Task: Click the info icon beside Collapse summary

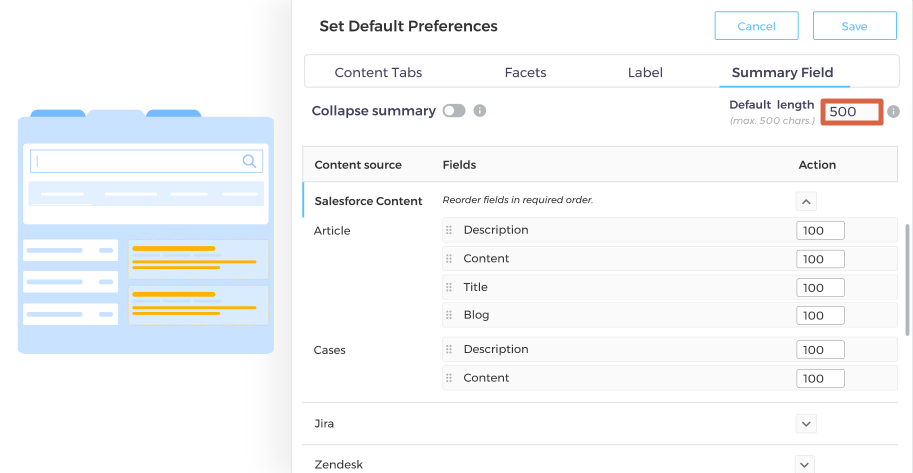Action: (x=480, y=111)
